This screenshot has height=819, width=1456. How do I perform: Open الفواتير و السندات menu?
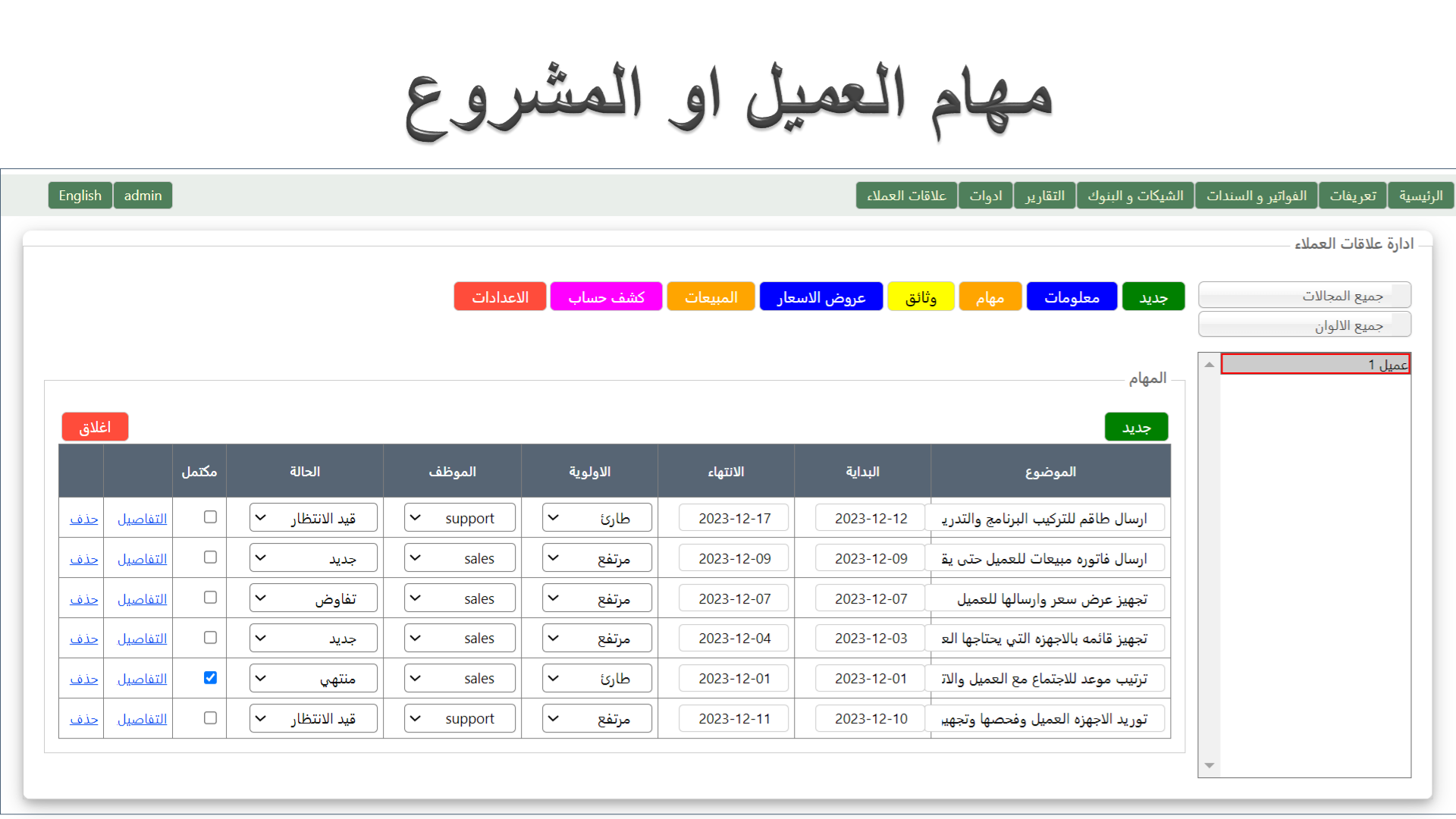click(1256, 196)
